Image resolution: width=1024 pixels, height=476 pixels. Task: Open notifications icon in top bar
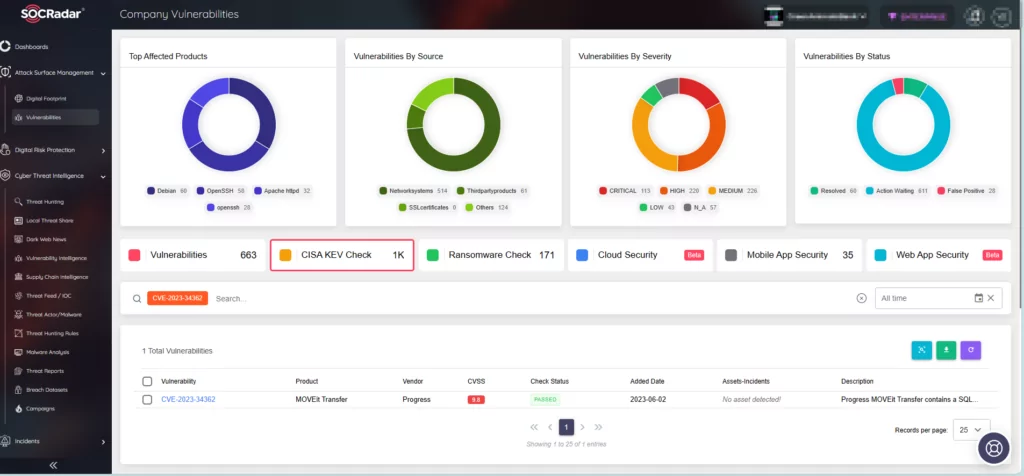(976, 16)
